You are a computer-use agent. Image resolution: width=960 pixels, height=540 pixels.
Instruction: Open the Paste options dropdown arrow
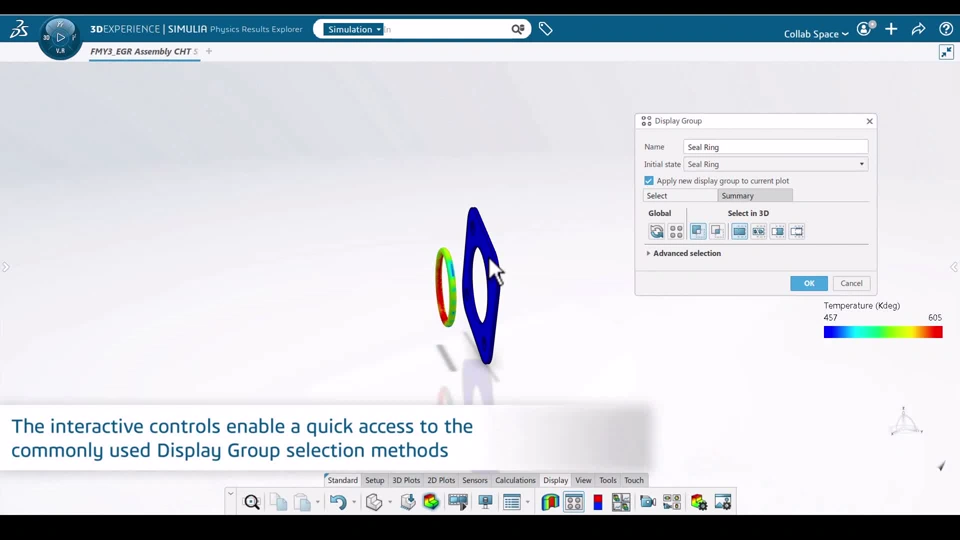317,503
